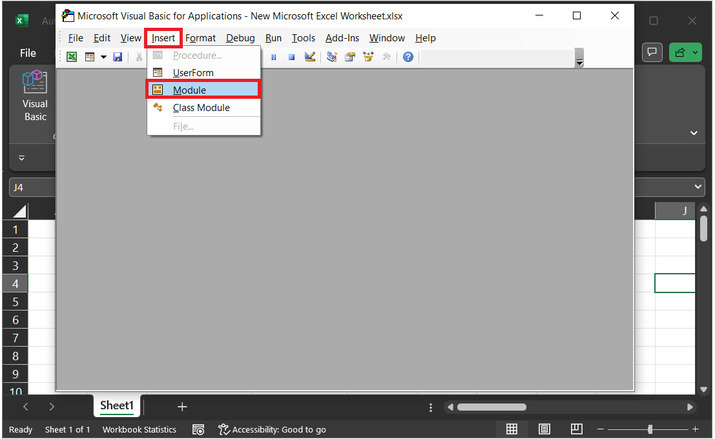Select Class Module from the Insert menu
The height and width of the screenshot is (439, 715).
click(204, 108)
